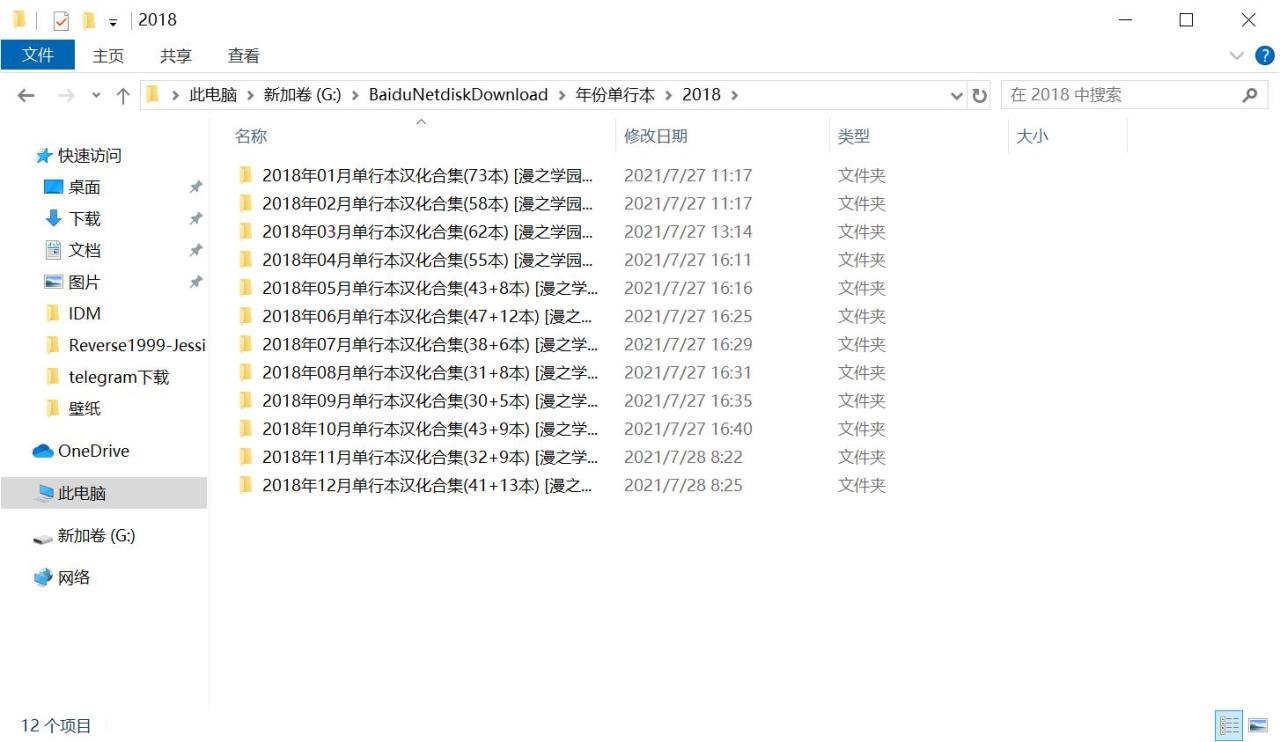Click the New Folder icon in the title bar
This screenshot has height=742, width=1280.
pos(89,20)
